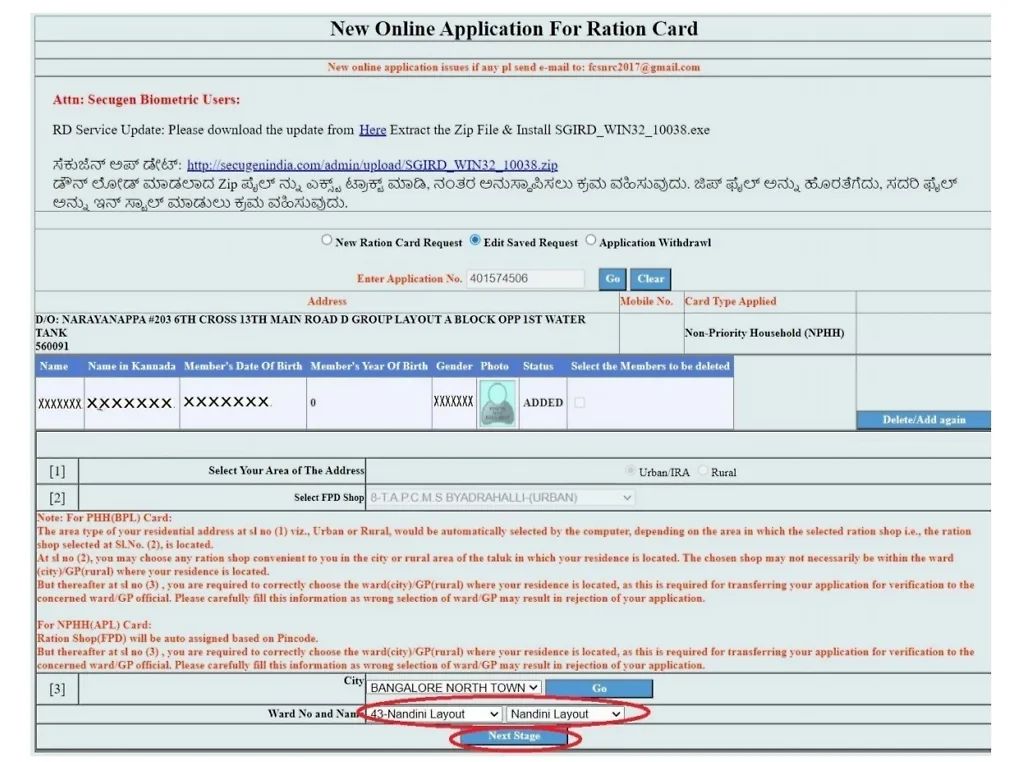Click Go button beside application number

pos(612,279)
